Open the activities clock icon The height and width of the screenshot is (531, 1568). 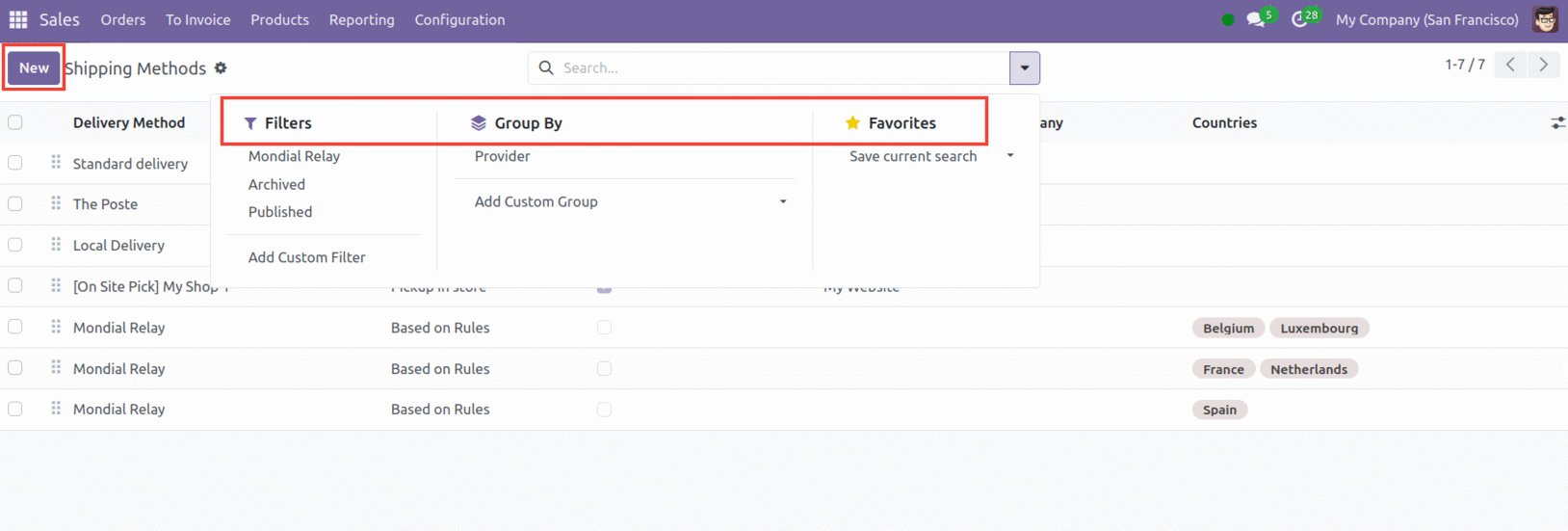point(1299,19)
